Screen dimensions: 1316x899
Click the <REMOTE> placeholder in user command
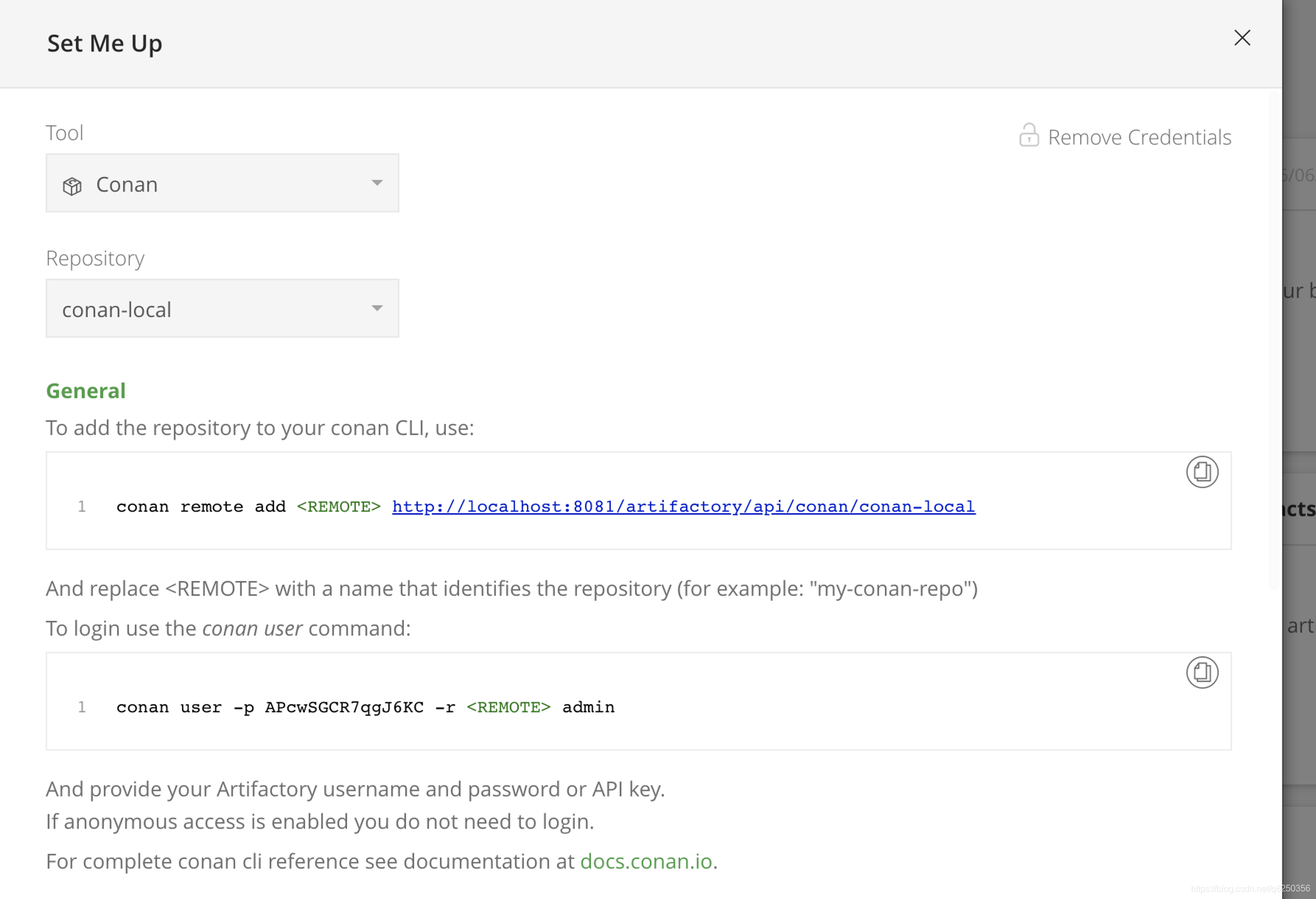tap(508, 708)
